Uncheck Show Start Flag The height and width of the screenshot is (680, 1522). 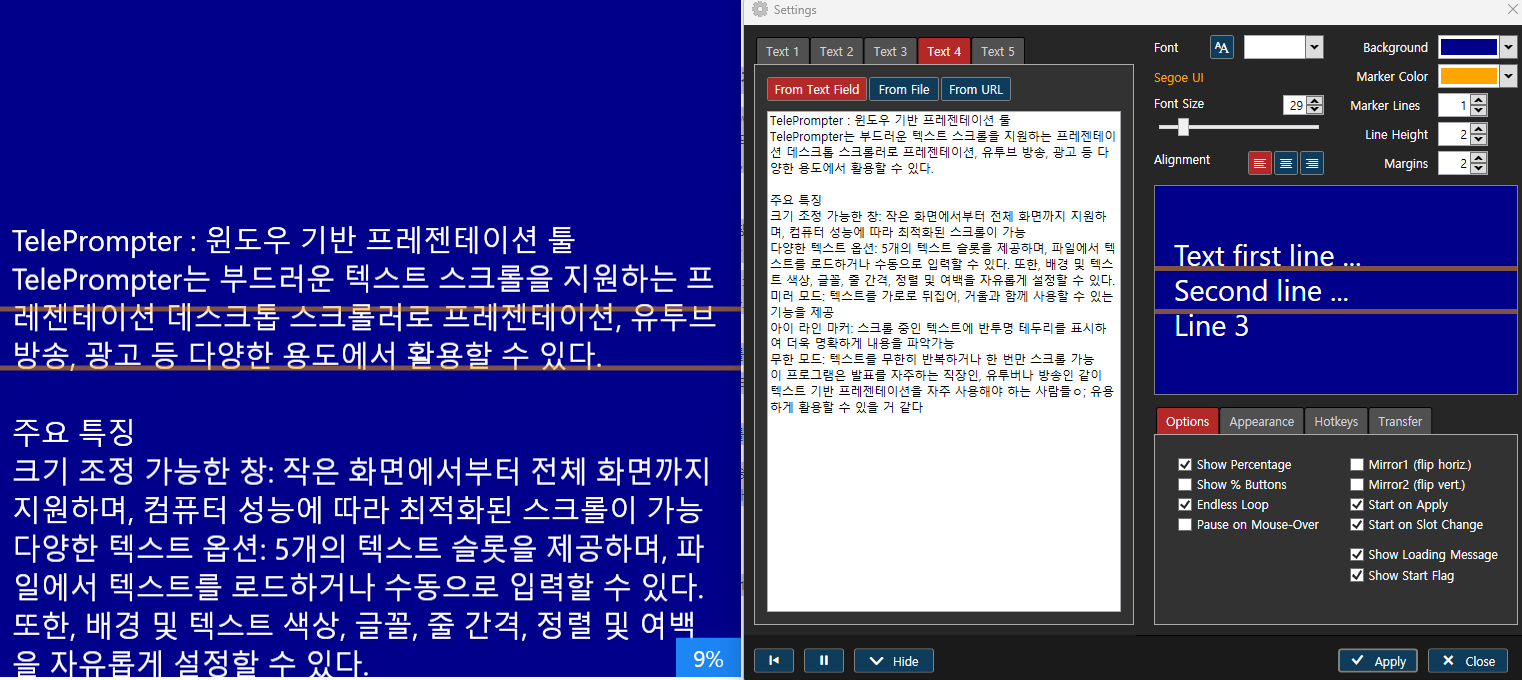[1357, 575]
